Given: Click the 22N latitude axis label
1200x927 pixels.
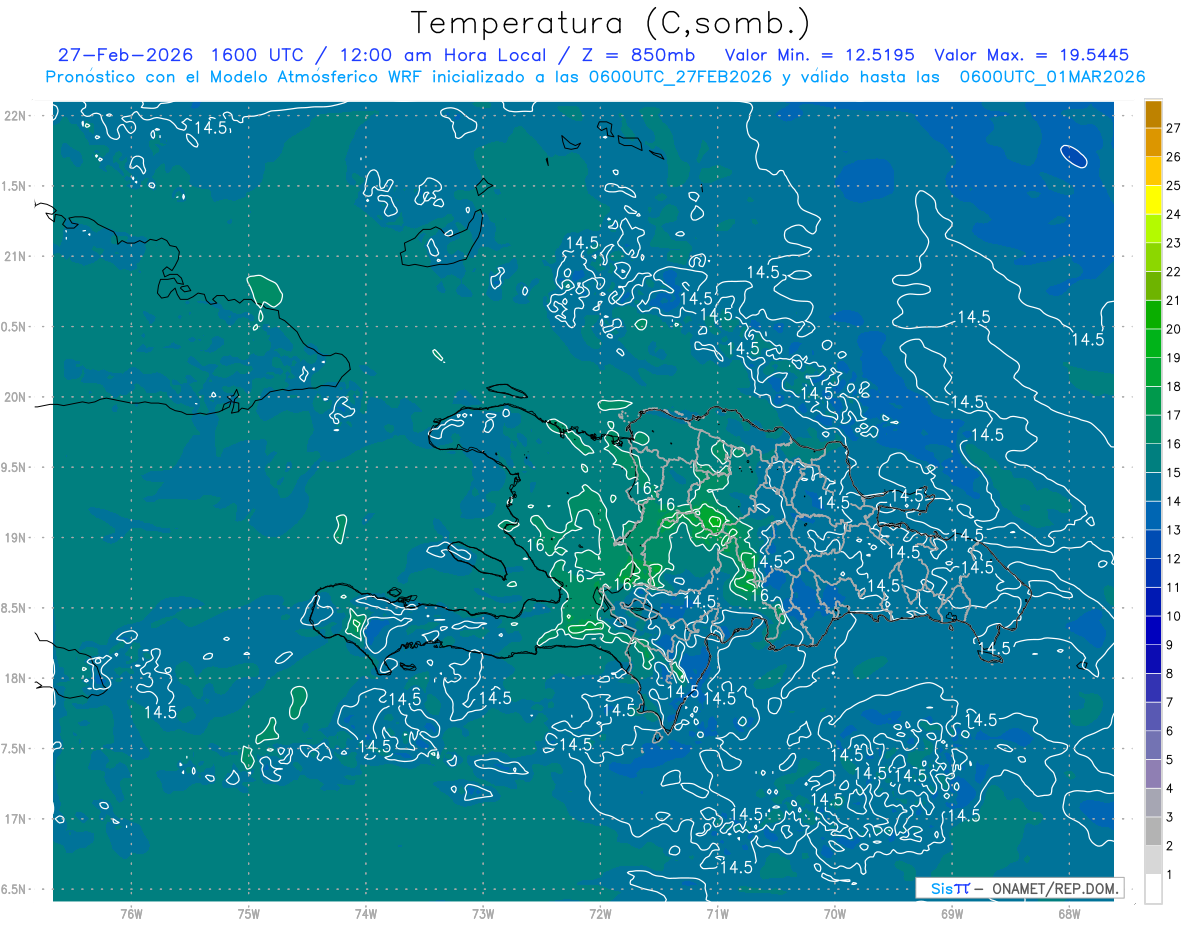Looking at the screenshot, I should 15,116.
